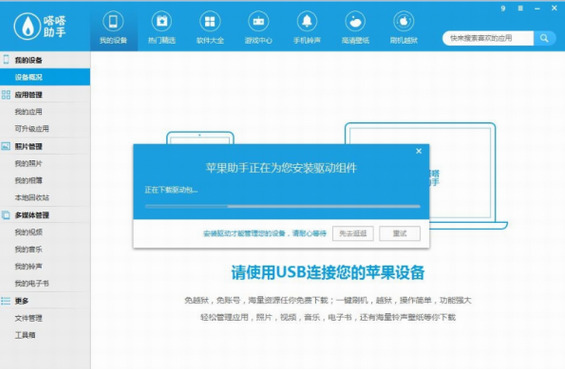Collapse the 多媒体管理 sidebar section
565x369 pixels.
45,215
